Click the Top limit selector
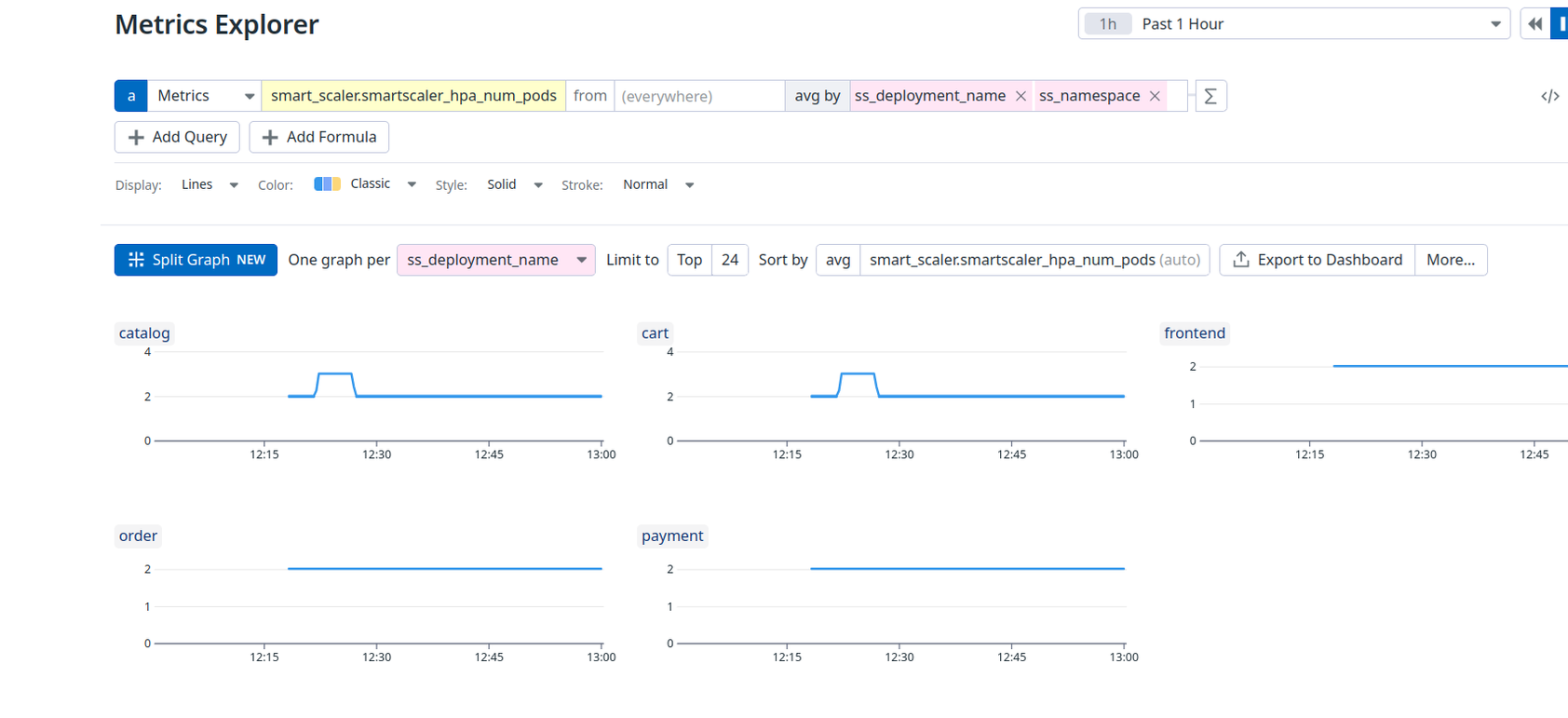Viewport: 1568px width, 718px height. click(x=690, y=260)
